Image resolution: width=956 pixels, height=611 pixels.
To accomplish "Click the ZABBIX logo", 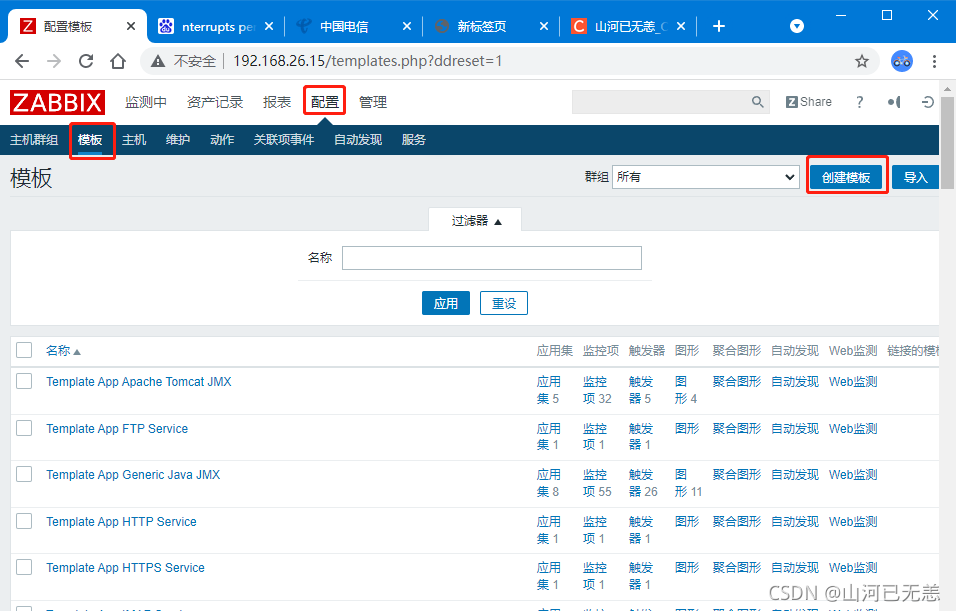I will tap(57, 102).
